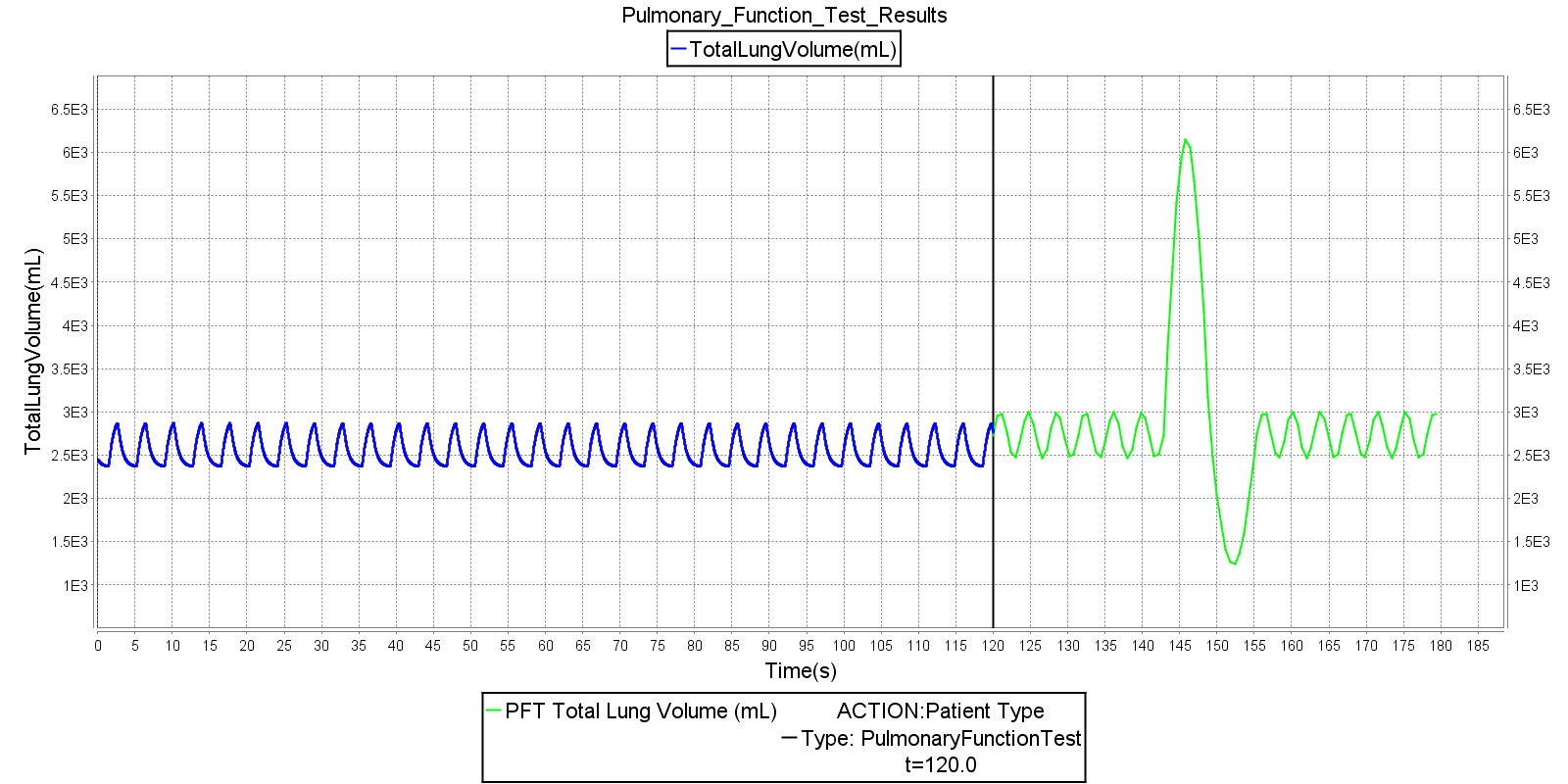The height and width of the screenshot is (784, 1568).
Task: Click the 0 tick label at the axis origin
Action: tap(97, 646)
